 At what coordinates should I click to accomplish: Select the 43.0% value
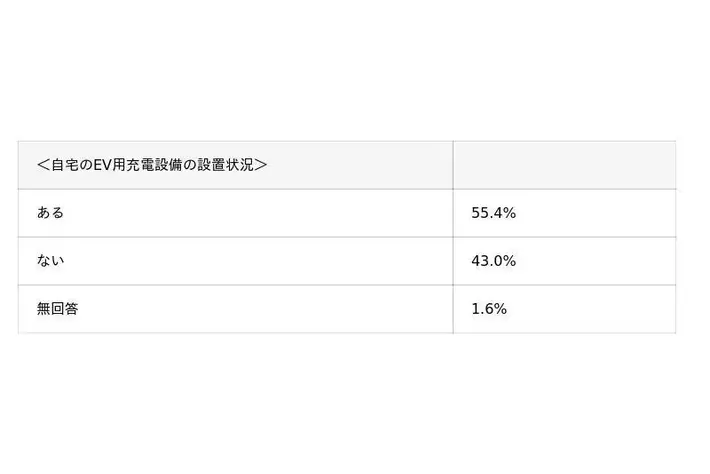pos(494,261)
